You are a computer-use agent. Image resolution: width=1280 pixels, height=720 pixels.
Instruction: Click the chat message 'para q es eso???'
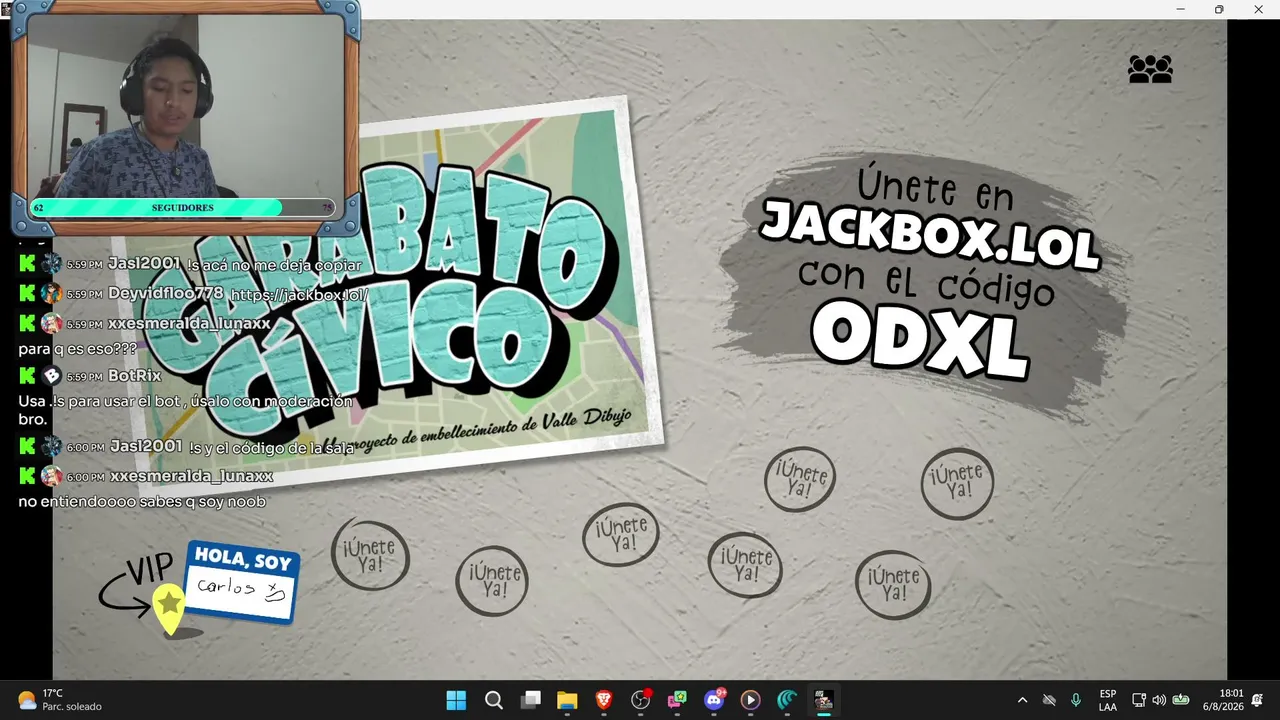77,350
